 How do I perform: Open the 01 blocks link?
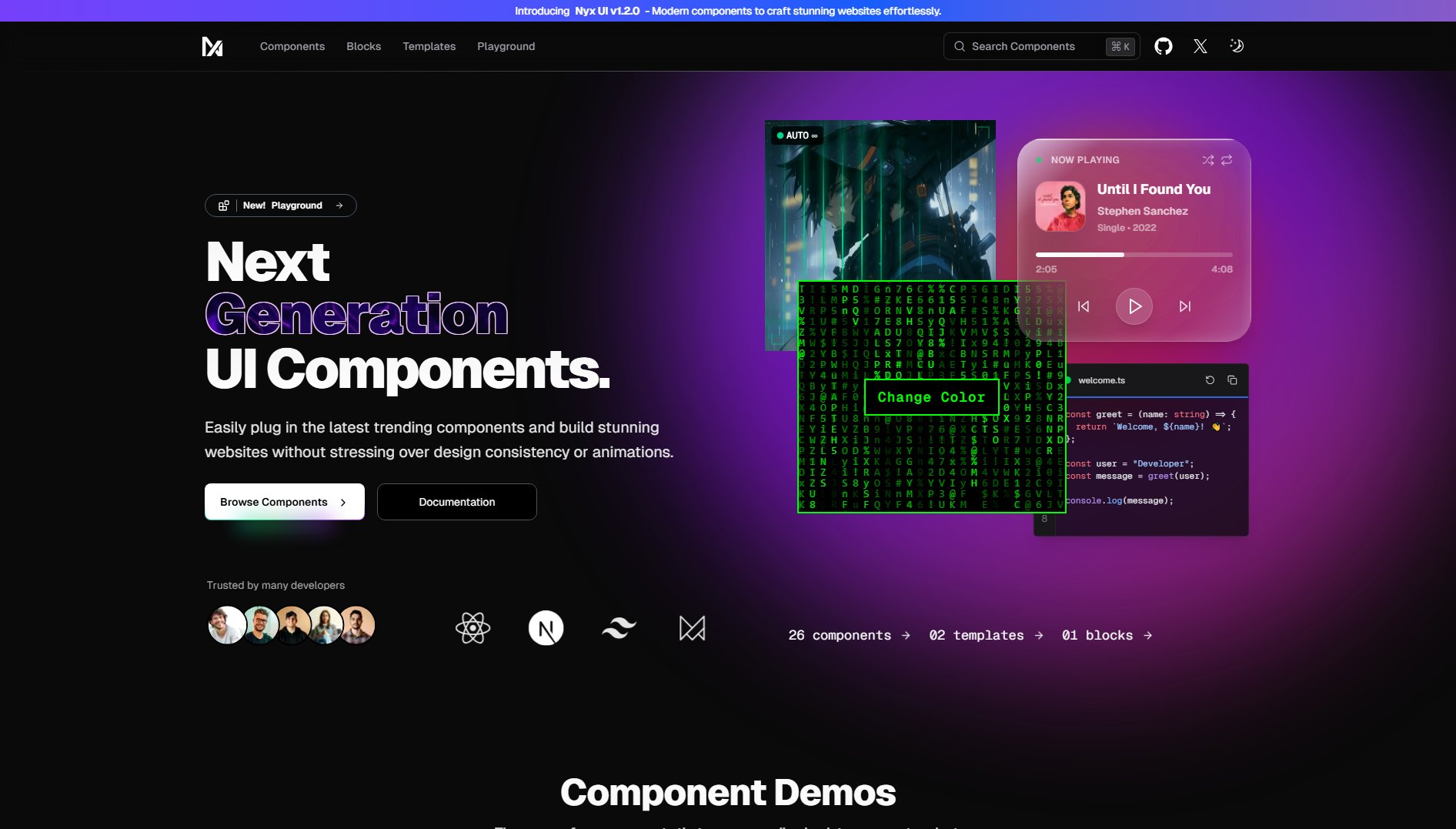coord(1107,635)
